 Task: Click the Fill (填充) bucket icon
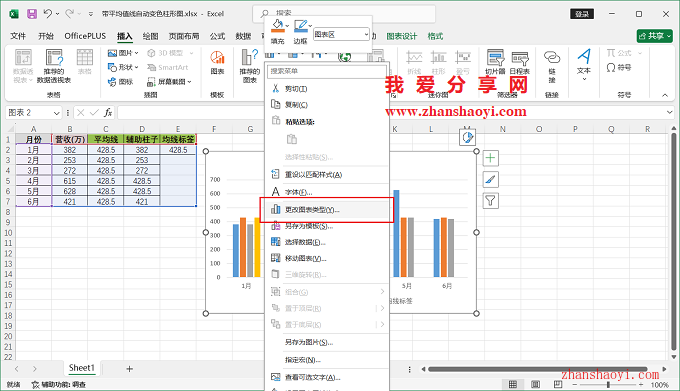pos(277,26)
